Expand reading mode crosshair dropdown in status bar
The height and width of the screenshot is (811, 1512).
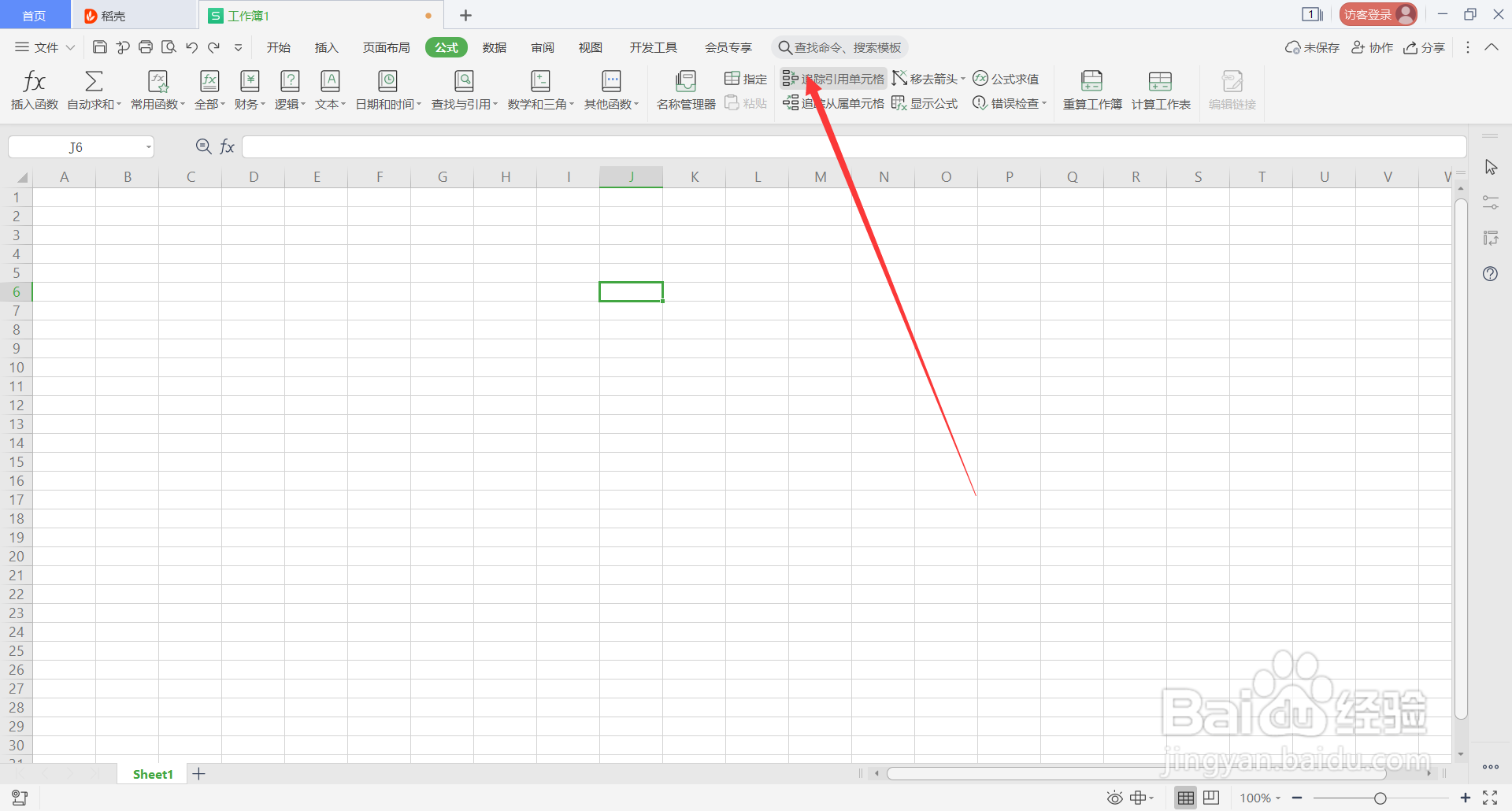click(x=1152, y=798)
